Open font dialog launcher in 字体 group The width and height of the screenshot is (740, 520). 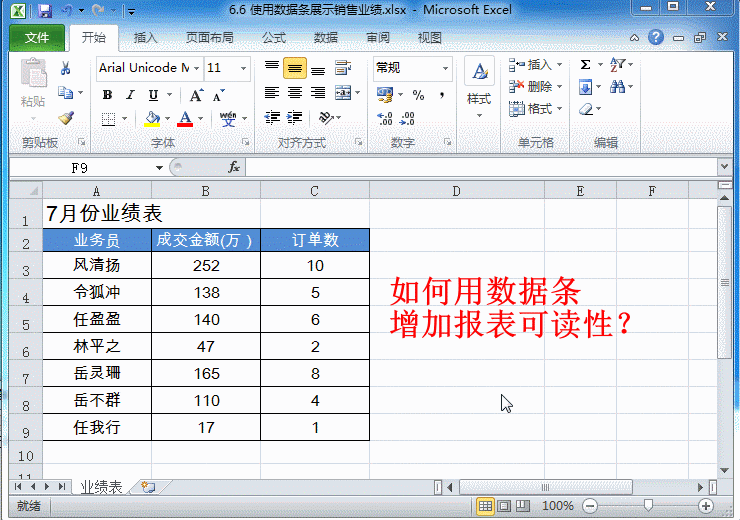pyautogui.click(x=245, y=142)
